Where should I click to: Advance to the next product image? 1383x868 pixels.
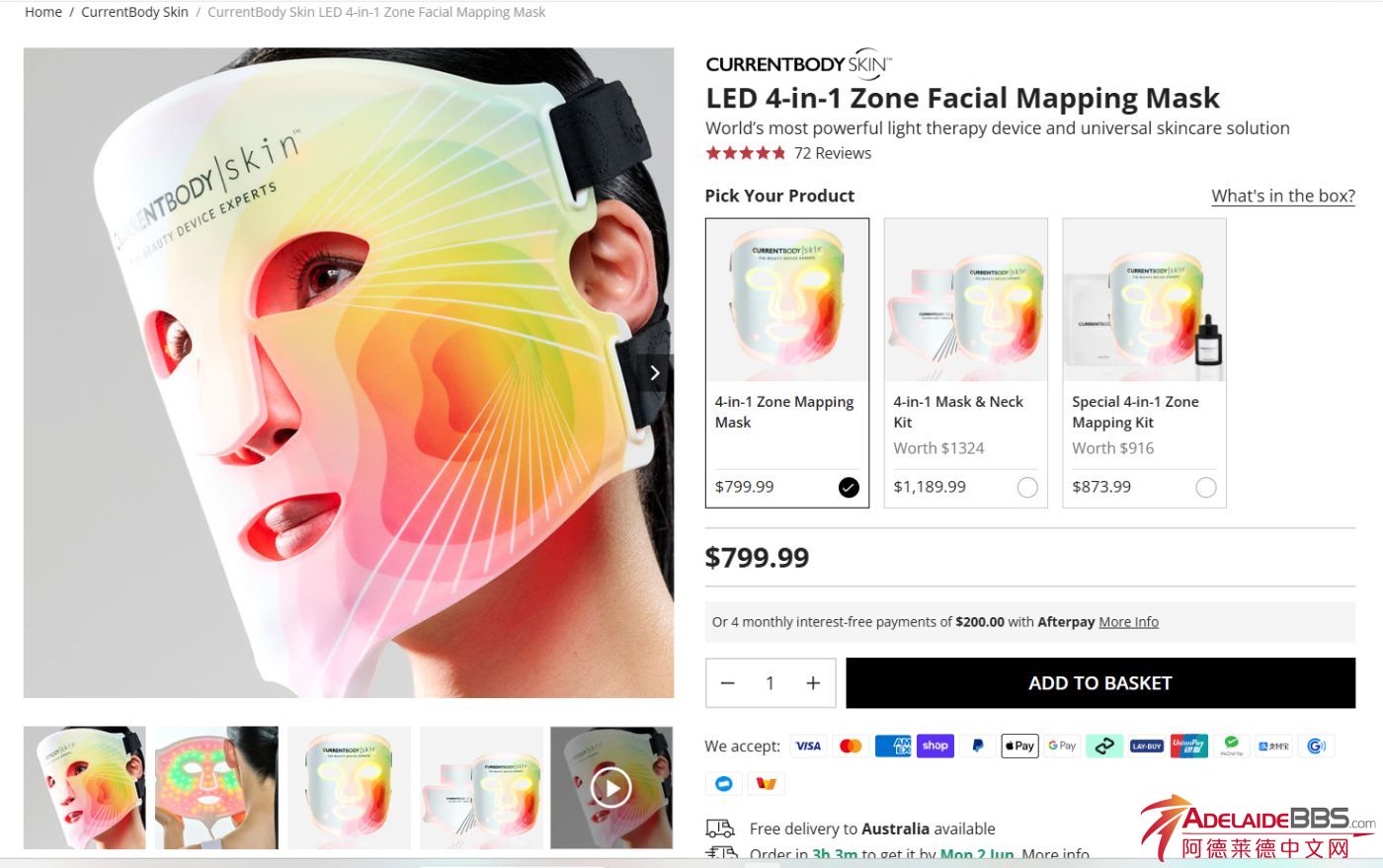coord(654,372)
